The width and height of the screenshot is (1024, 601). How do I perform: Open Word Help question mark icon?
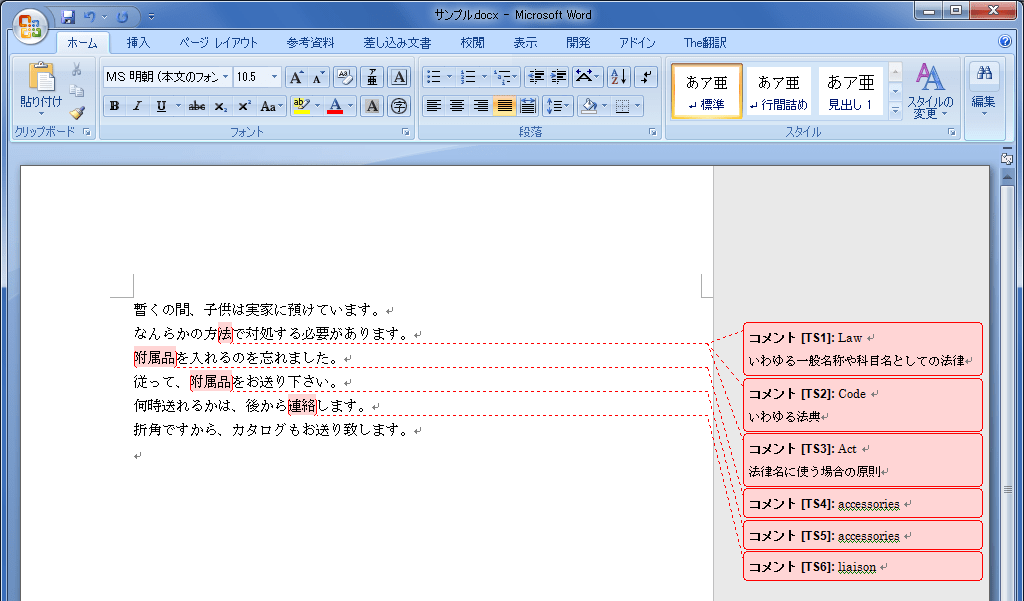(1005, 42)
